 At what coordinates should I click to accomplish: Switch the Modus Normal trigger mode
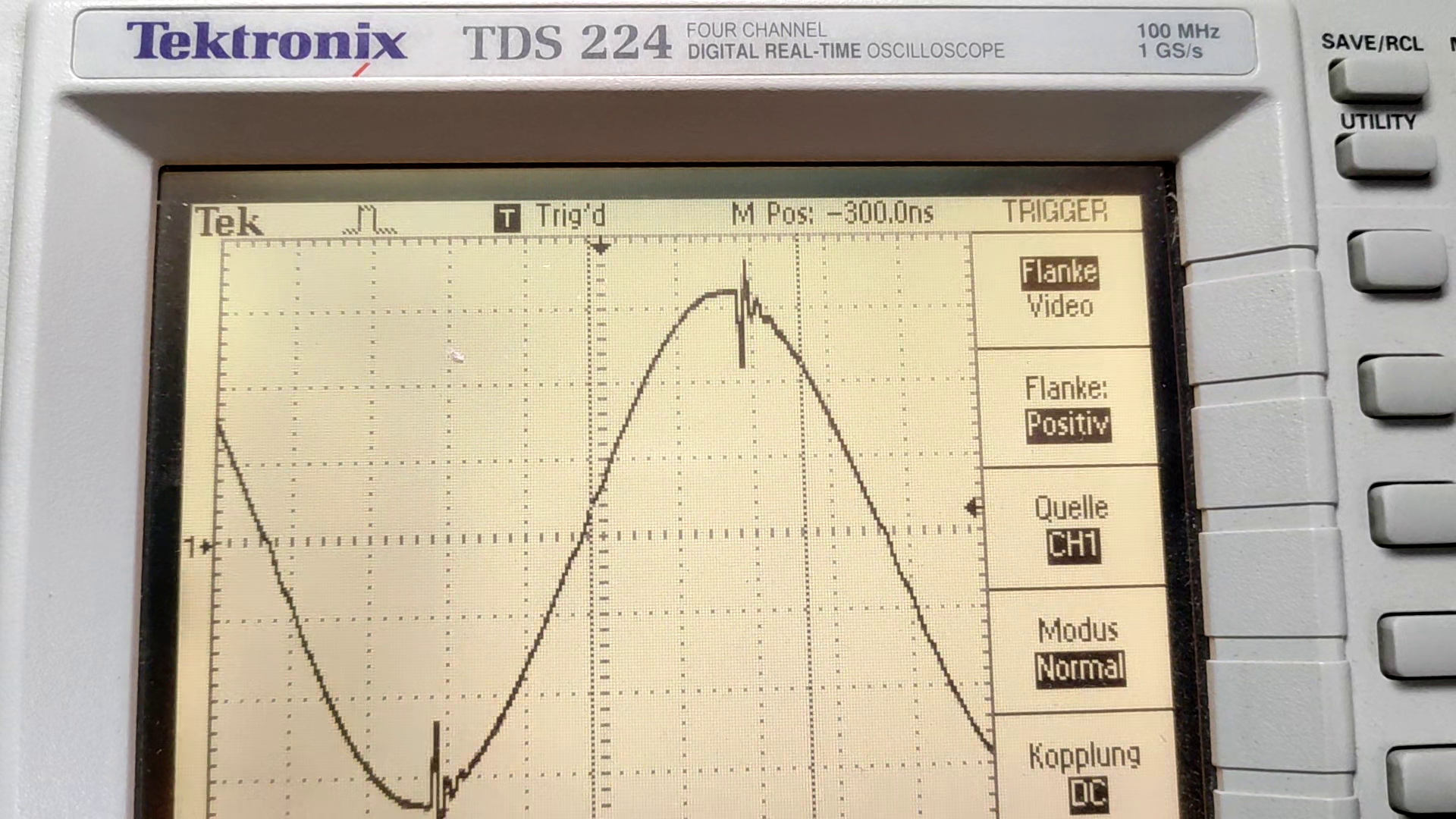tap(1079, 651)
